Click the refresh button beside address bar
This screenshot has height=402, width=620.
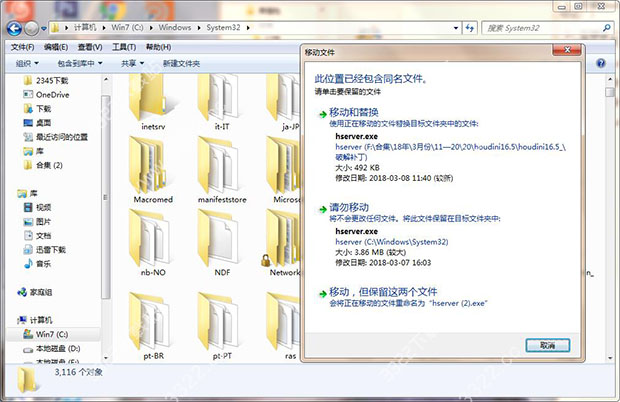(470, 28)
